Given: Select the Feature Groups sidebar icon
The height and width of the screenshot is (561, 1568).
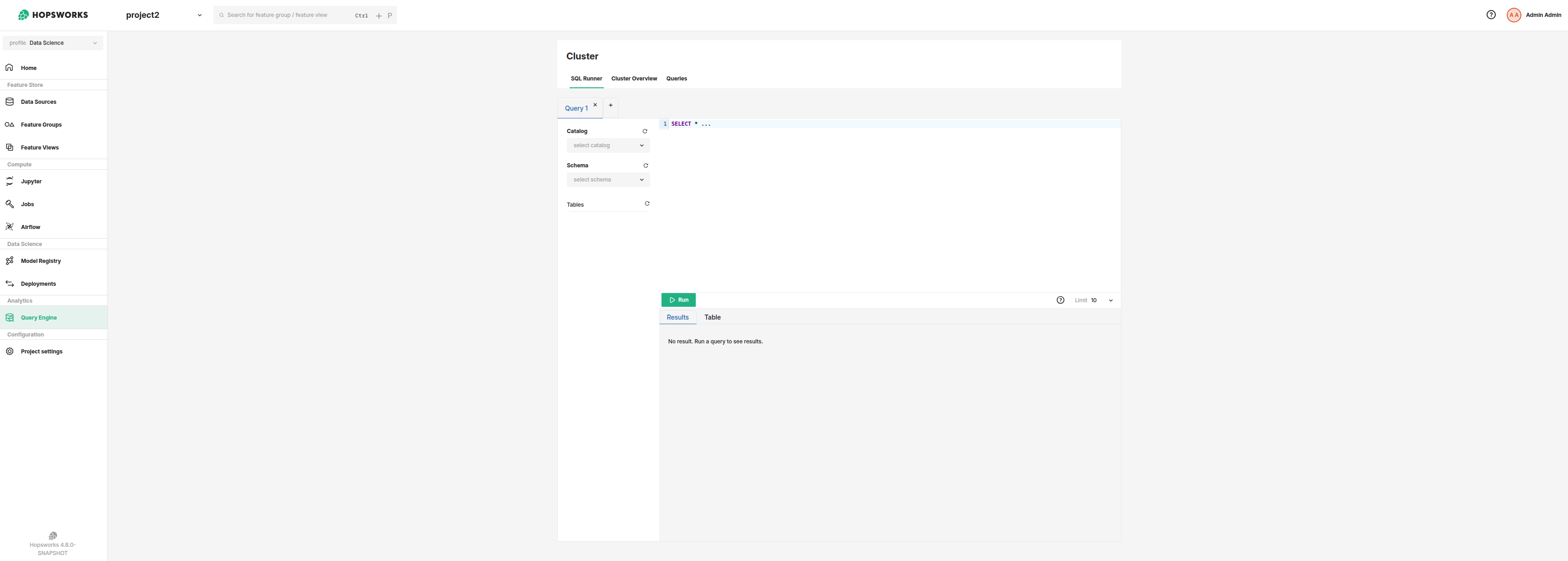Looking at the screenshot, I should pos(10,124).
